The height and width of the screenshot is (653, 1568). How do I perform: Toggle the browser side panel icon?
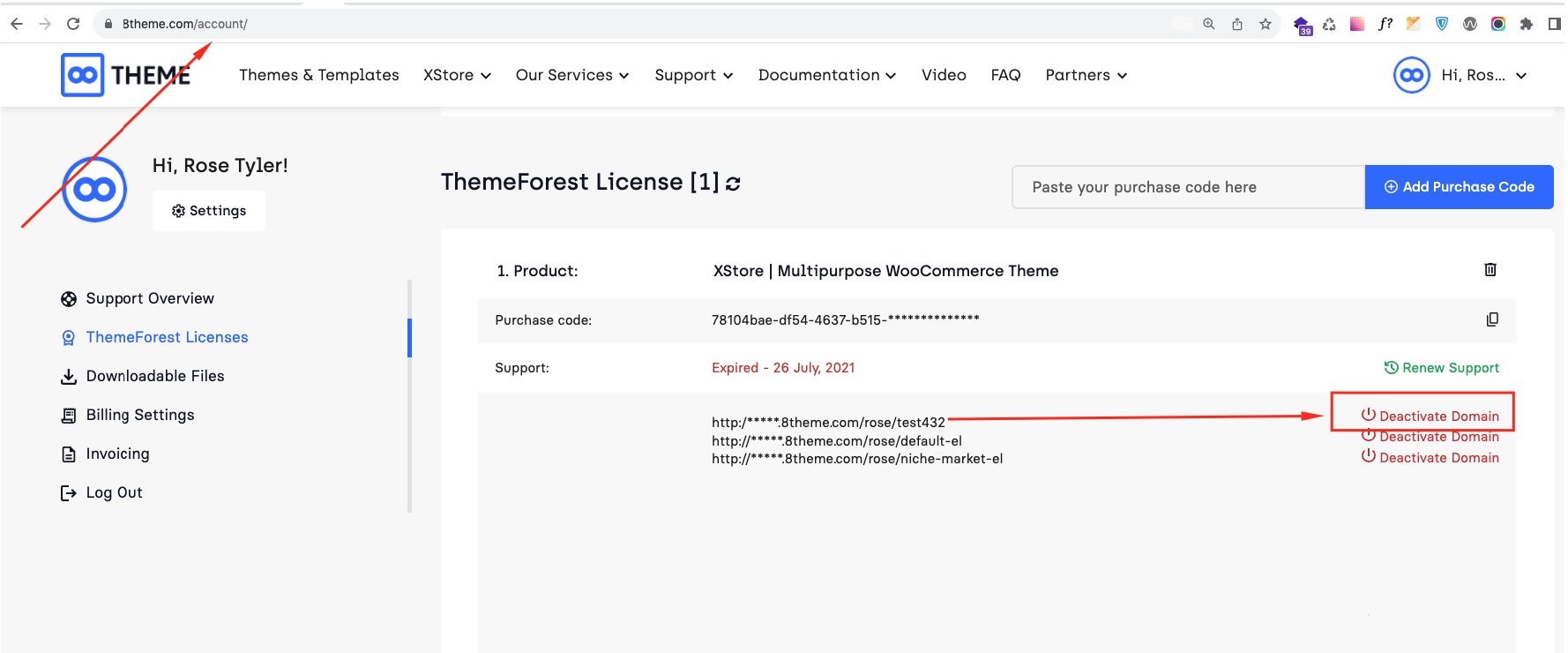coord(1555,24)
